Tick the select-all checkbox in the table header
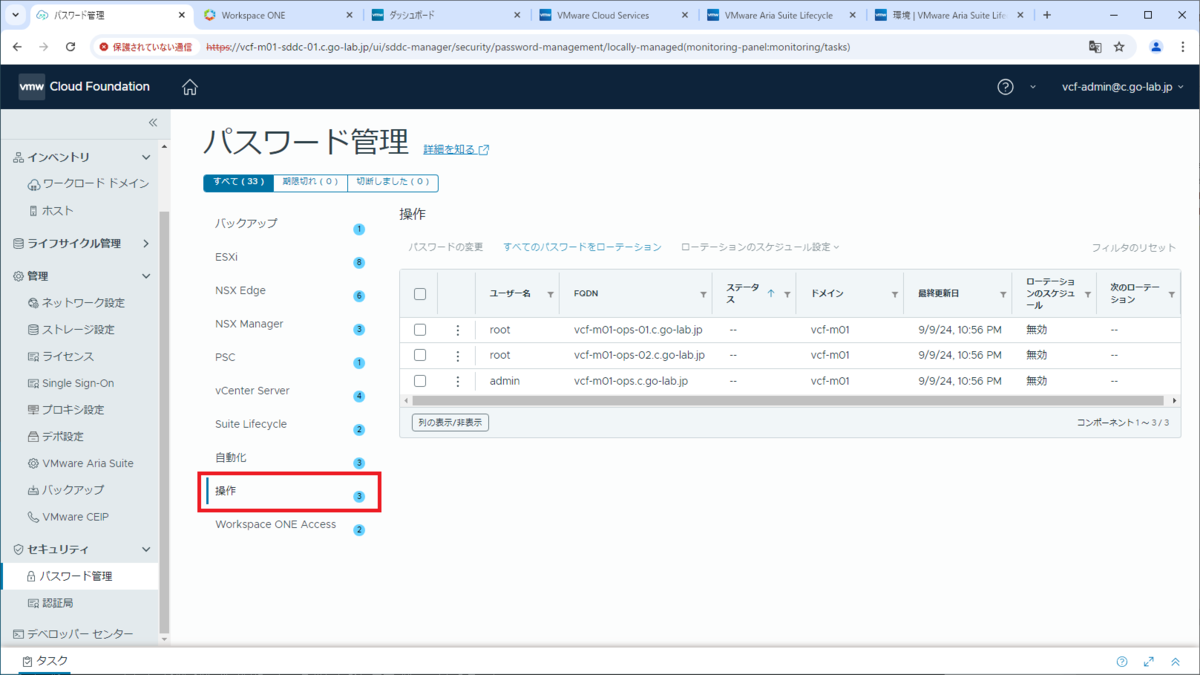Image resolution: width=1200 pixels, height=675 pixels. (x=420, y=294)
